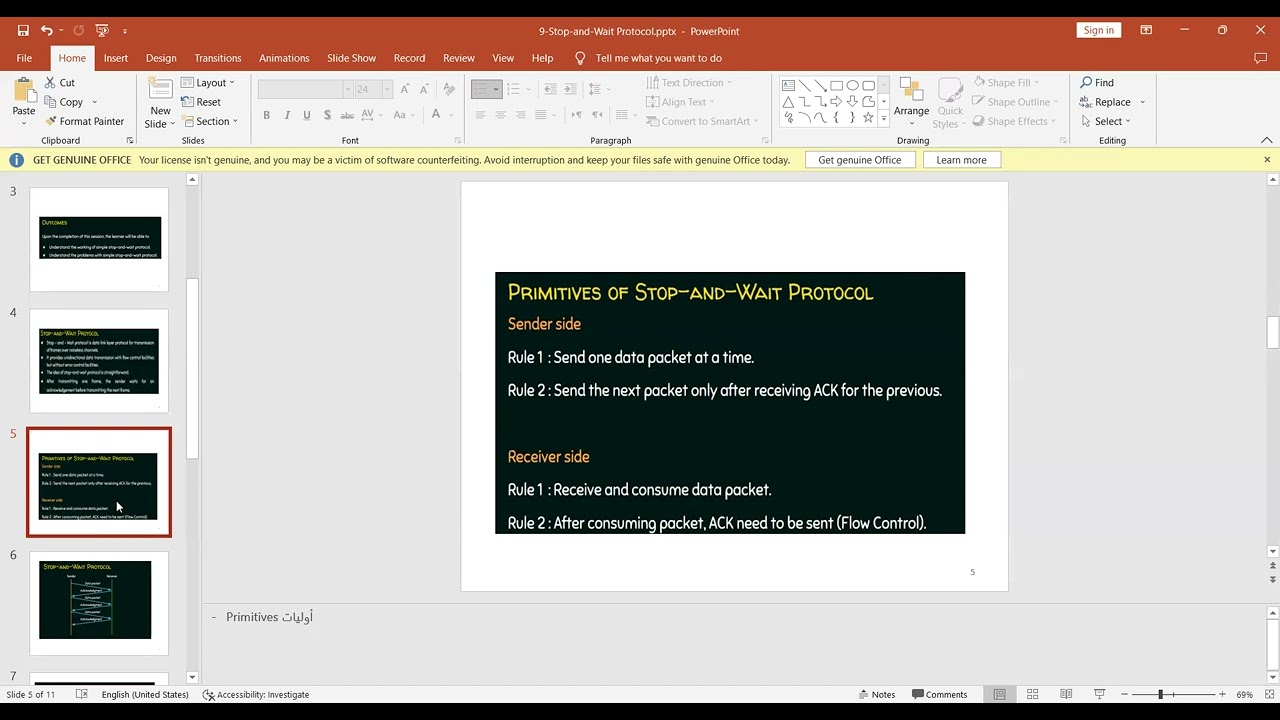Fit slide to current window icon

pyautogui.click(x=1268, y=695)
